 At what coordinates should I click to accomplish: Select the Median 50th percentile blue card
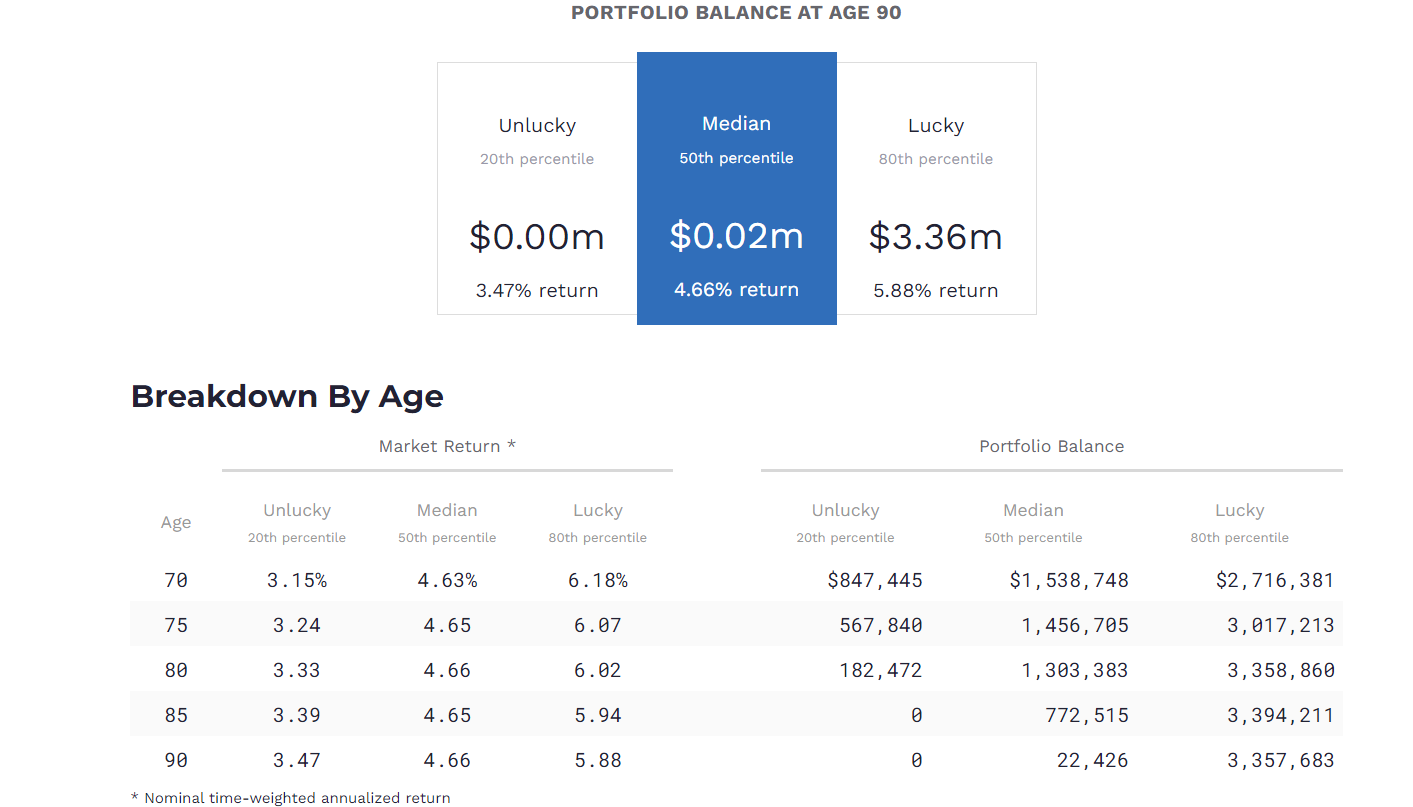tap(737, 188)
